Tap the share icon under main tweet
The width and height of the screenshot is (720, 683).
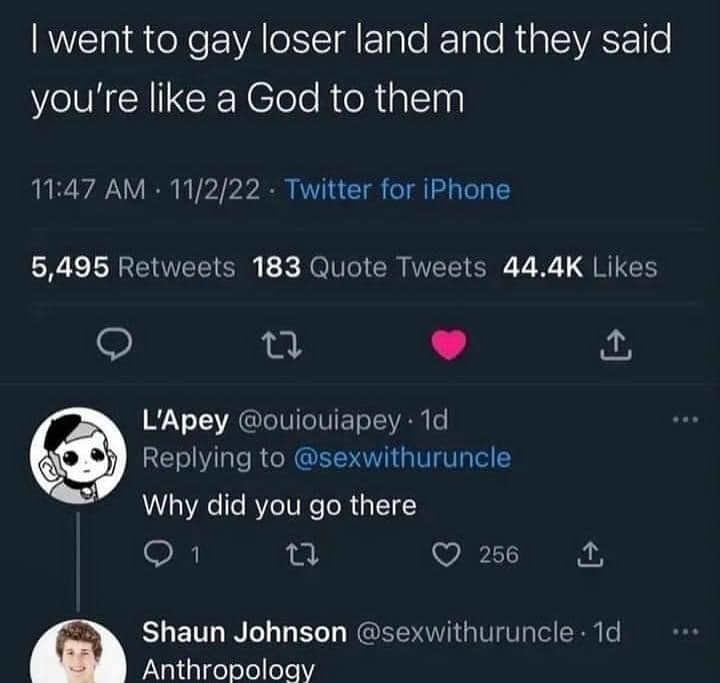[616, 344]
